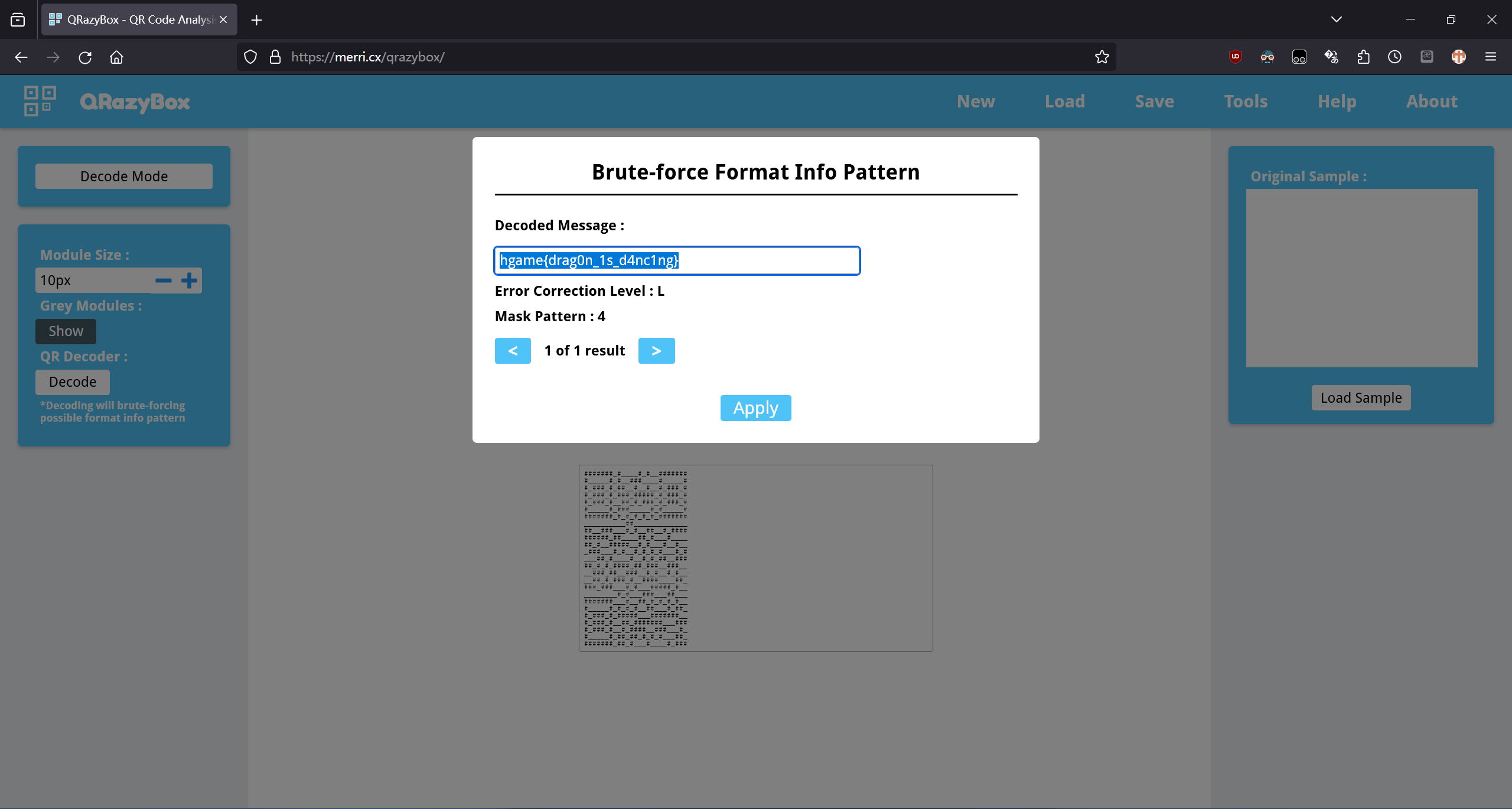Click the QRazyBox logo icon

(x=40, y=101)
